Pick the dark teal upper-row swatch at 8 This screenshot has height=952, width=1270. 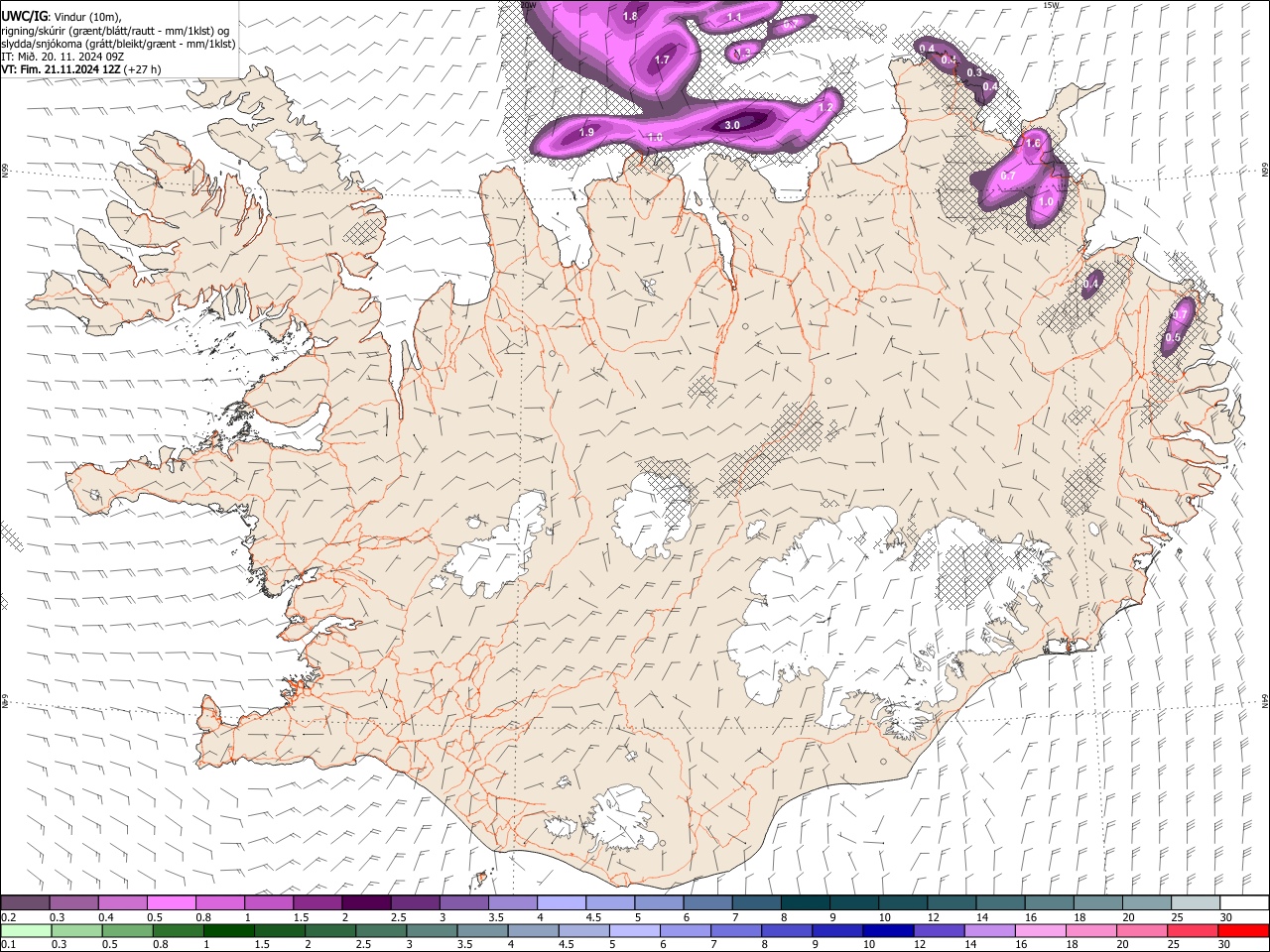tap(806, 902)
